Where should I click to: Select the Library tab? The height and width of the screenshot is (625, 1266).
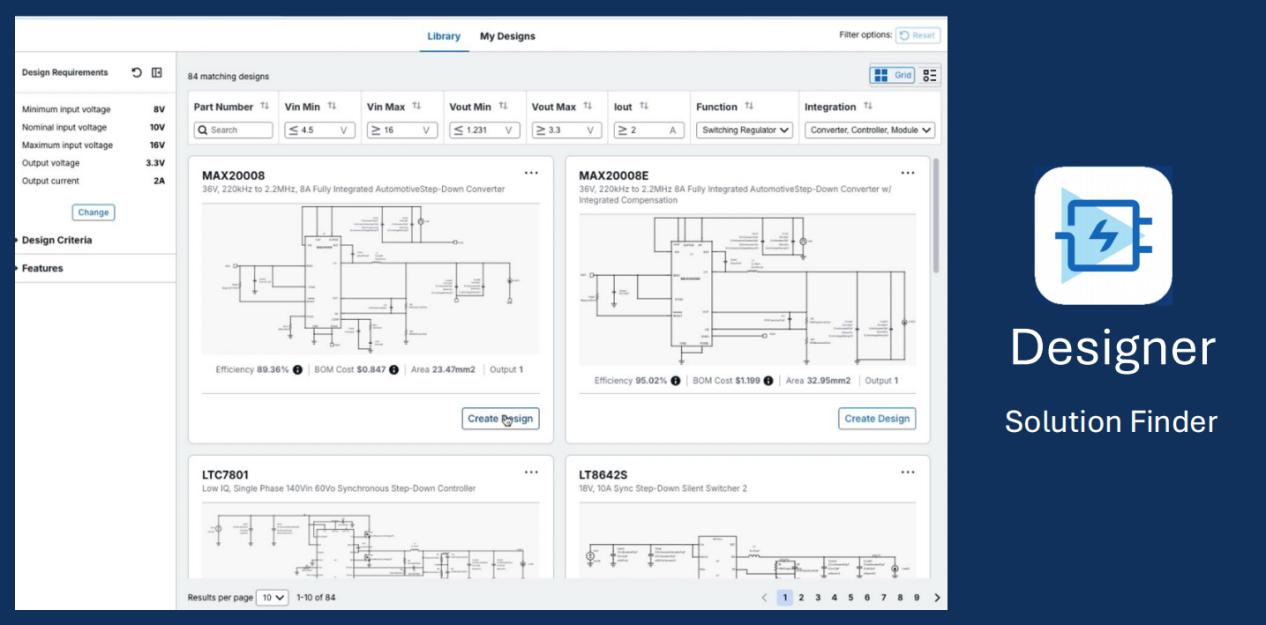(x=443, y=36)
